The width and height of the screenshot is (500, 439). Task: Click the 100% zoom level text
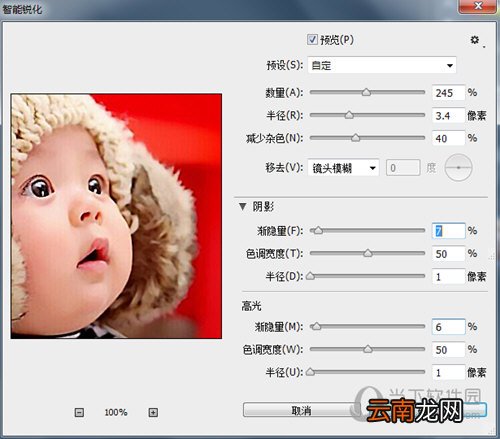pyautogui.click(x=116, y=413)
